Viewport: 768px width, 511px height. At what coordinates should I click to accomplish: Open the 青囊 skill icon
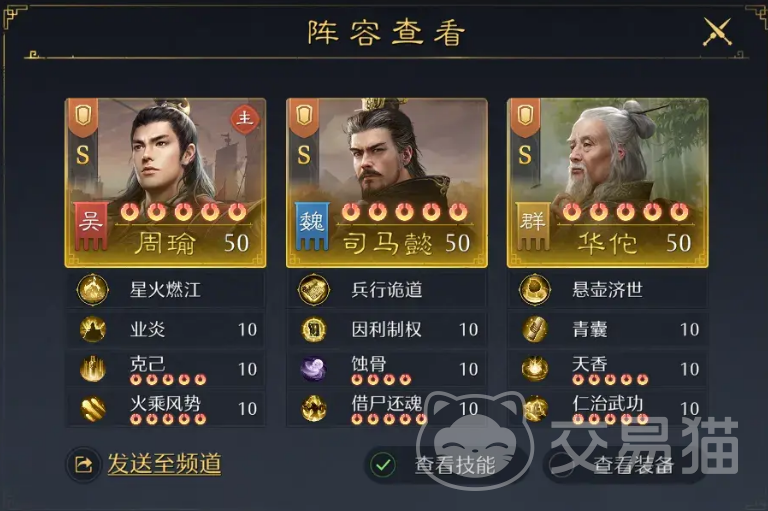[535, 329]
